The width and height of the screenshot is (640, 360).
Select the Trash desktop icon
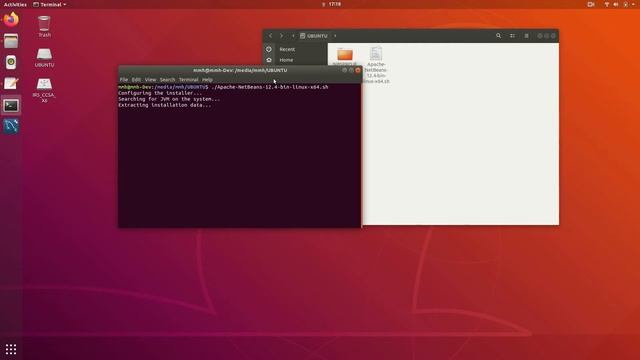click(44, 26)
